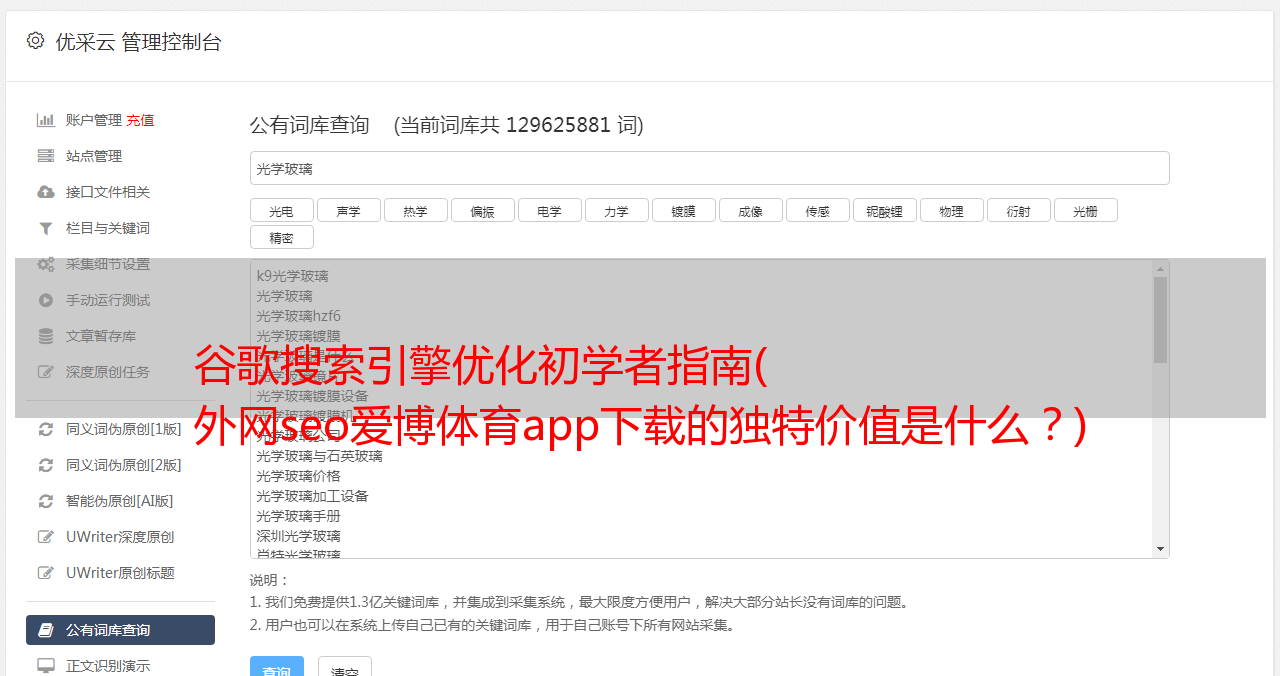1280x676 pixels.
Task: Select the 光电 tag button
Action: pyautogui.click(x=282, y=210)
